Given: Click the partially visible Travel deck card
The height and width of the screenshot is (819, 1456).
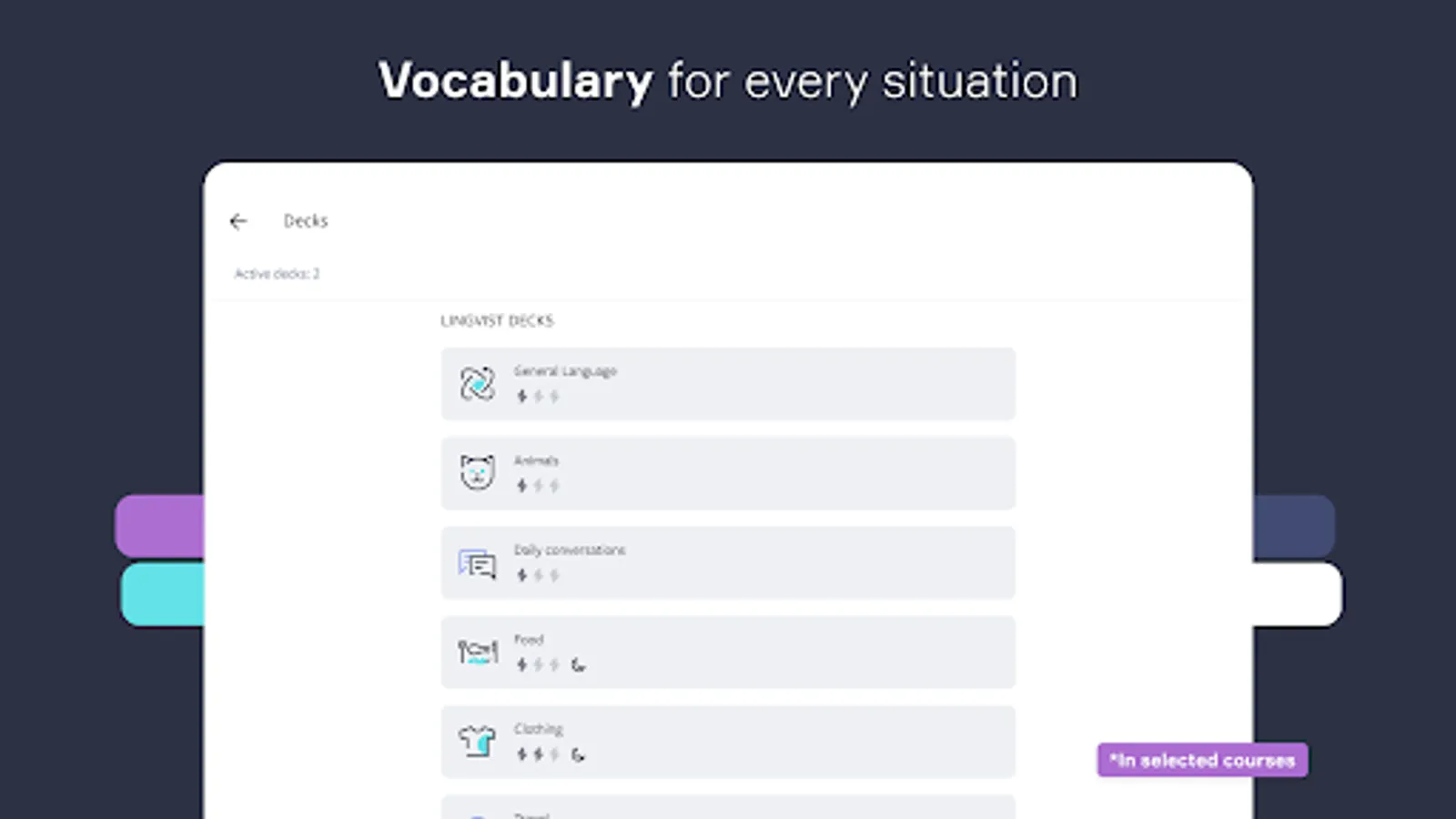Looking at the screenshot, I should [x=728, y=808].
